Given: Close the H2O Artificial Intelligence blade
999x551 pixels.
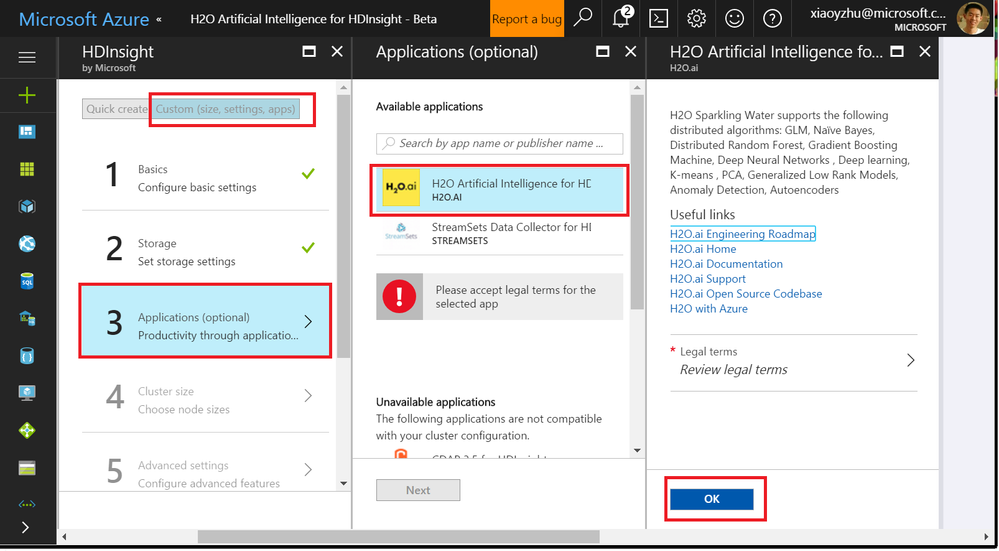Looking at the screenshot, I should pos(924,52).
